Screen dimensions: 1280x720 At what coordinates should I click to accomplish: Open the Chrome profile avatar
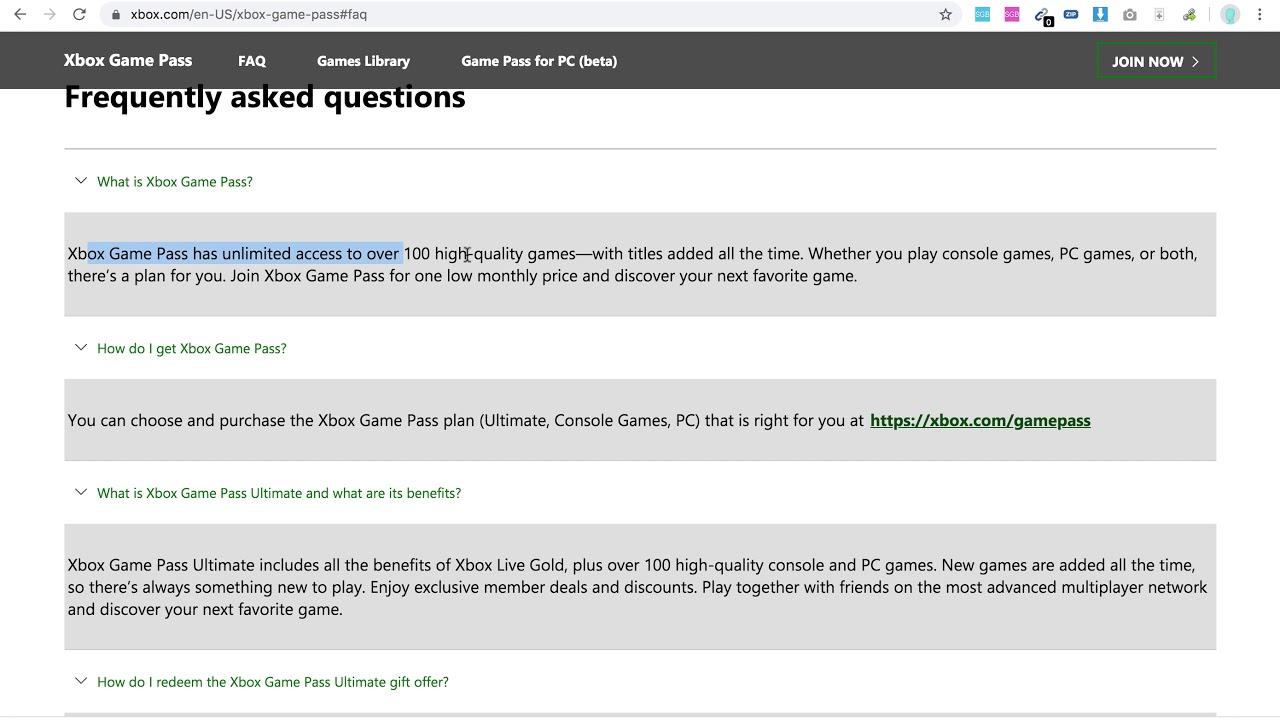pyautogui.click(x=1230, y=14)
